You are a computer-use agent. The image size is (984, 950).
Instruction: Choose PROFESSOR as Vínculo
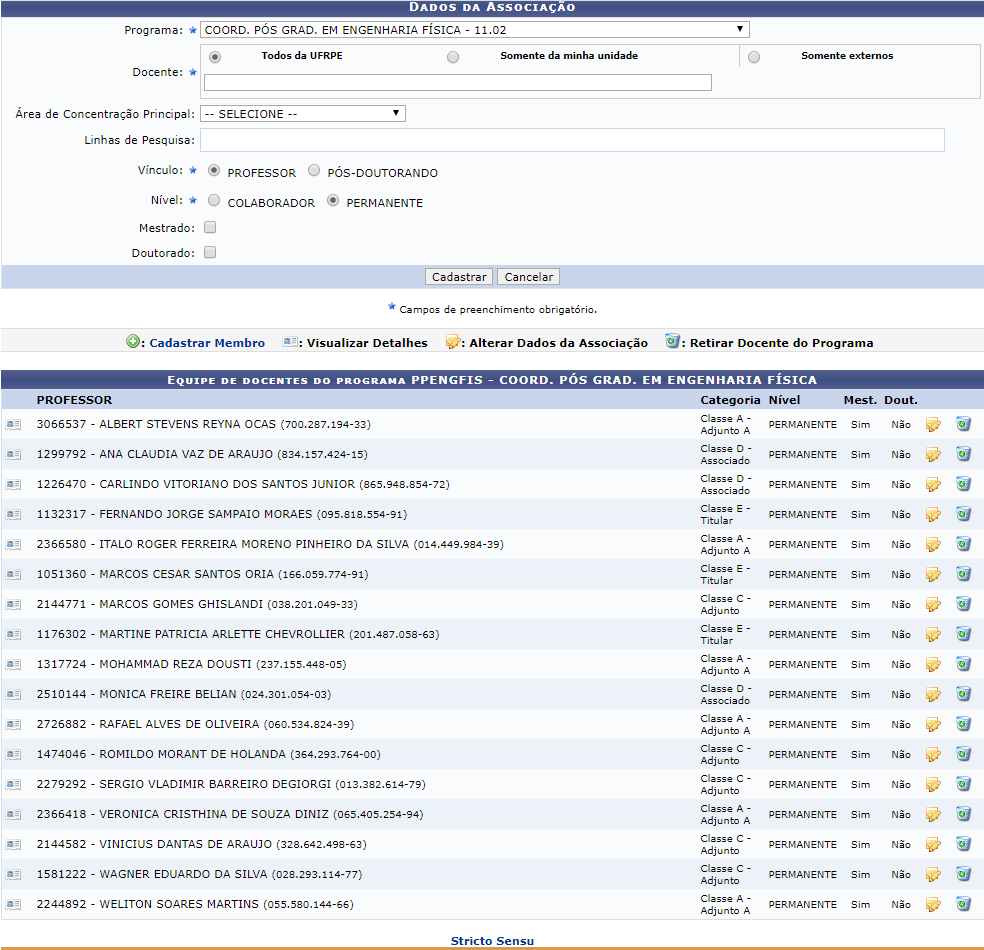pyautogui.click(x=214, y=171)
